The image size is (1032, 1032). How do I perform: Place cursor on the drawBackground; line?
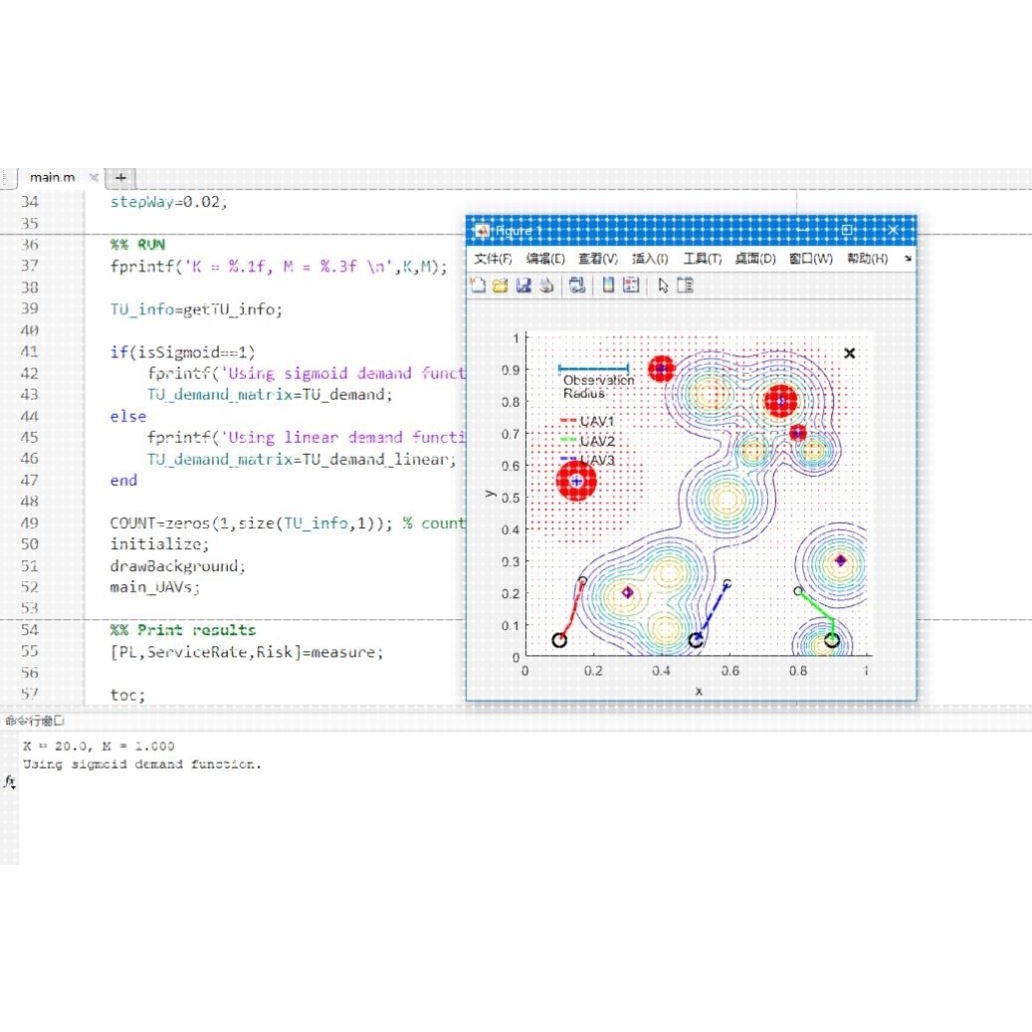coord(178,565)
